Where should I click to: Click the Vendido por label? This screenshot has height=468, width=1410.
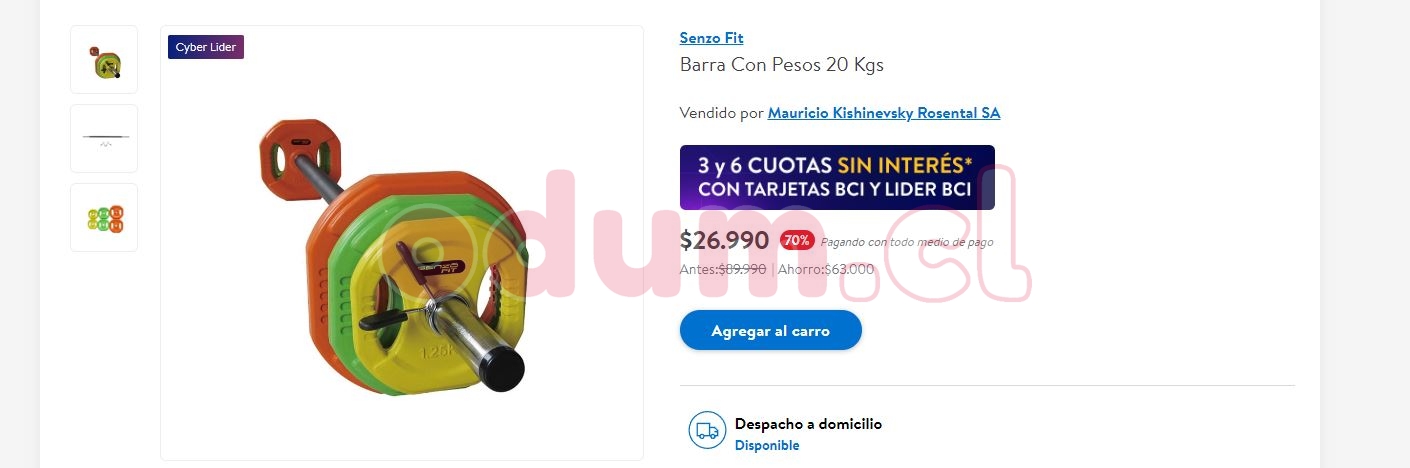point(721,113)
